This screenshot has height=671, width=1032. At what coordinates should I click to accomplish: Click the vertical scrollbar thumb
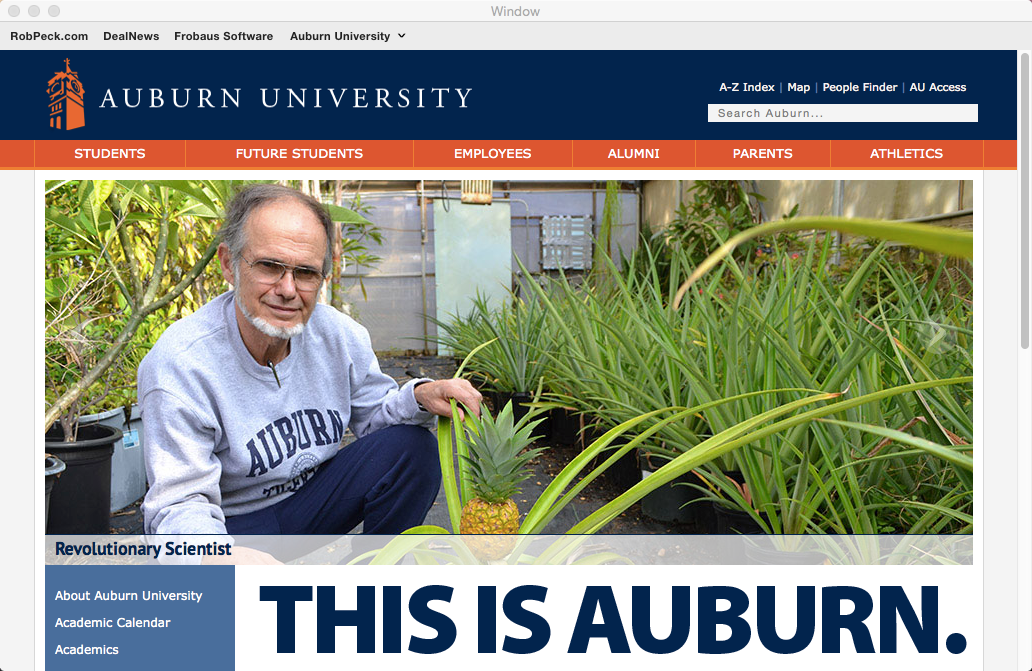pos(1024,201)
